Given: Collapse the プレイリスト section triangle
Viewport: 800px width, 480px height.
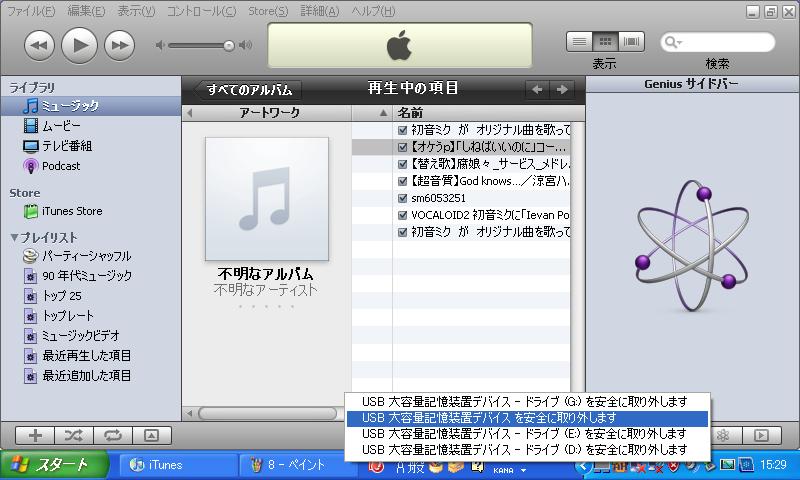Looking at the screenshot, I should coord(14,237).
